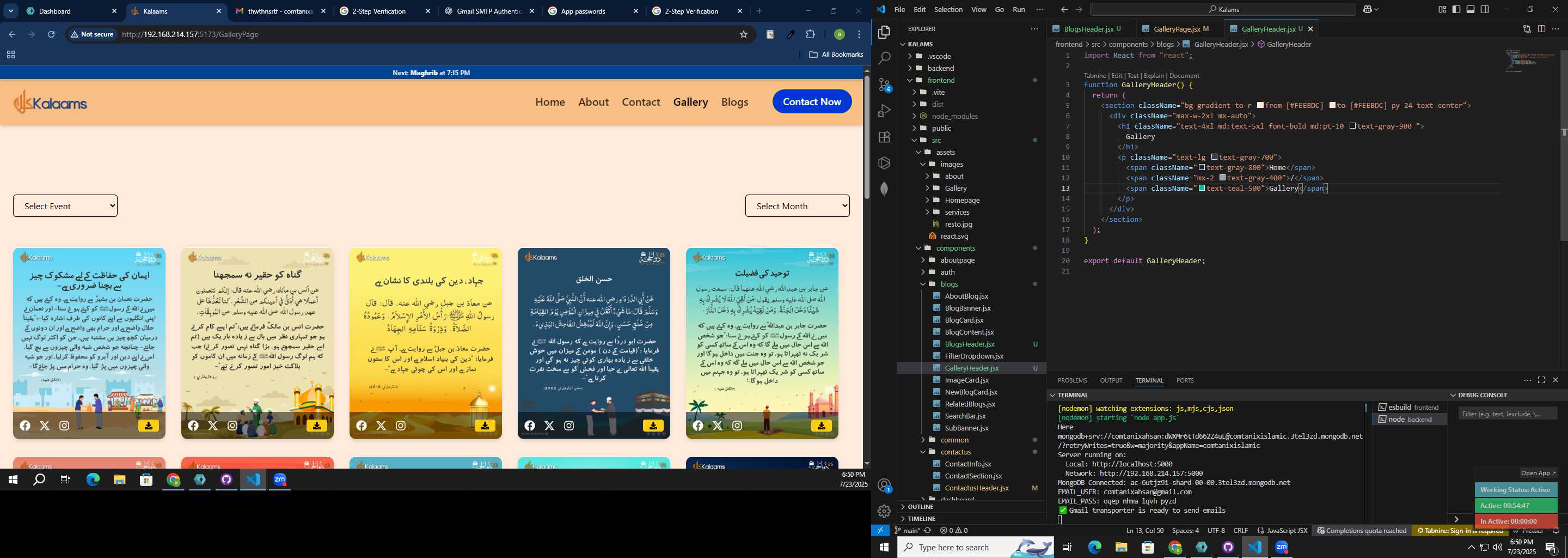The height and width of the screenshot is (558, 1568).
Task: Click the text-gray-400 color swatch
Action: (1222, 178)
